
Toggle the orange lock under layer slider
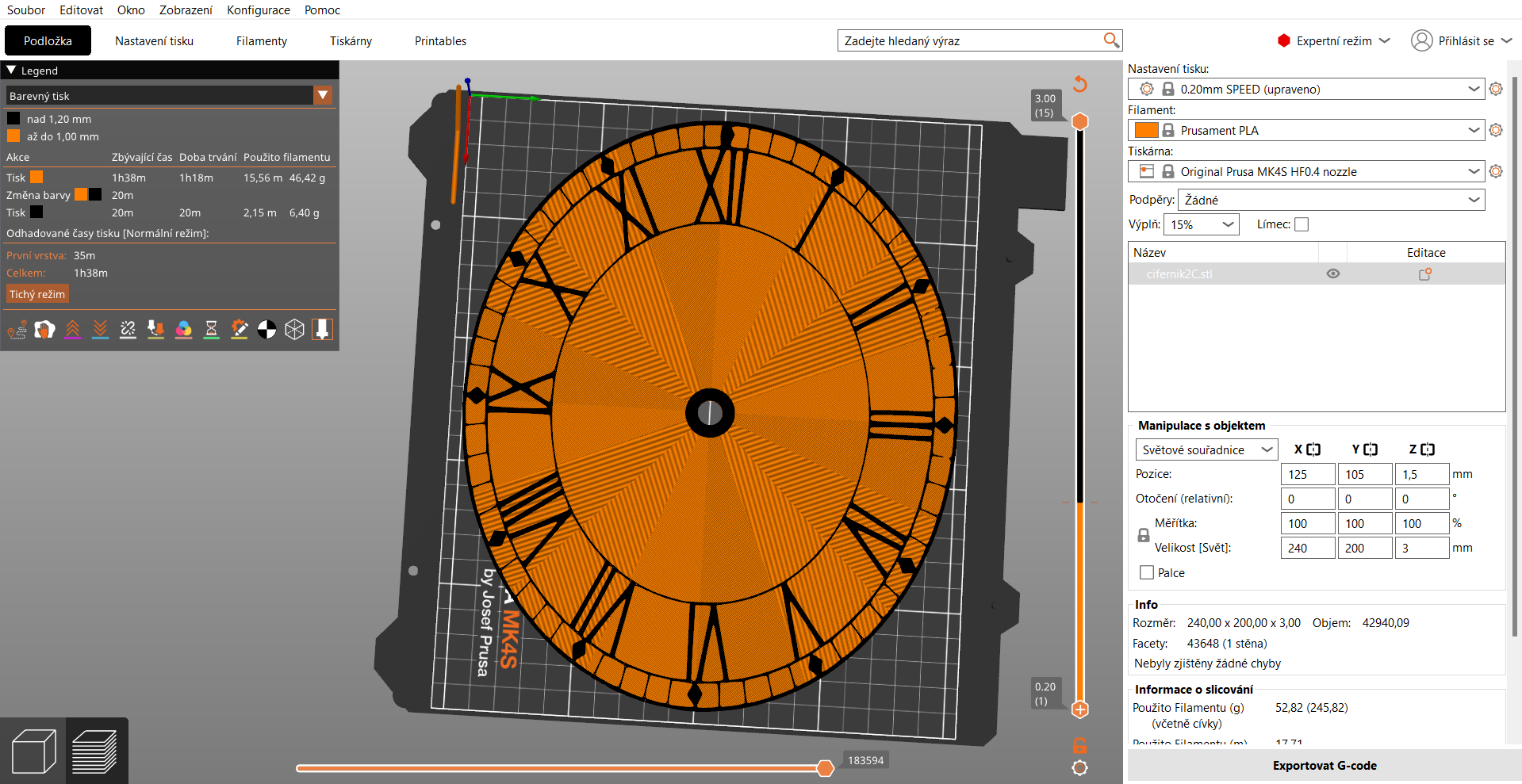(1079, 745)
